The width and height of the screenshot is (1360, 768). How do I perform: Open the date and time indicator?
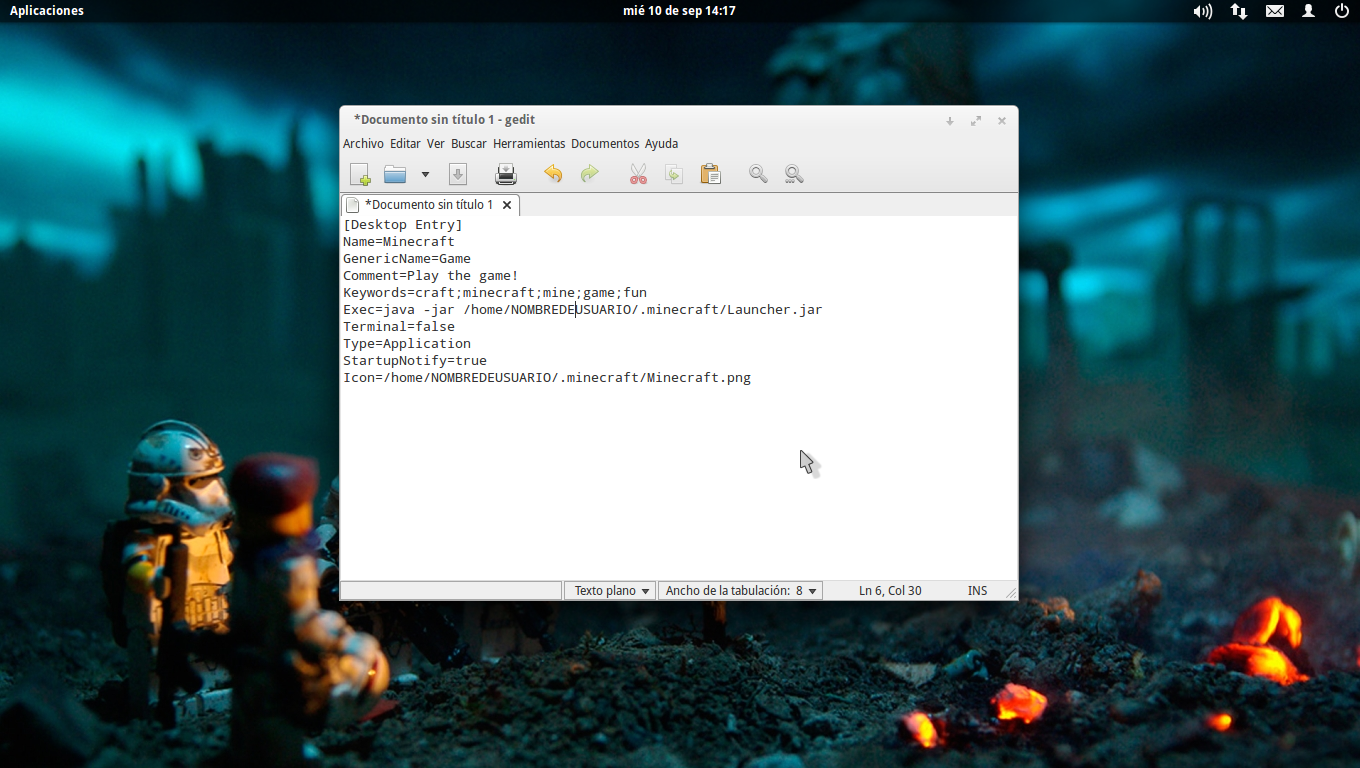679,11
